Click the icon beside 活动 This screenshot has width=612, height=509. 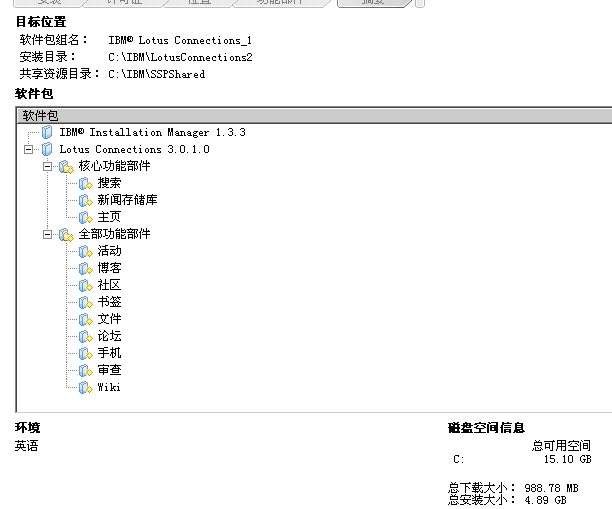85,251
